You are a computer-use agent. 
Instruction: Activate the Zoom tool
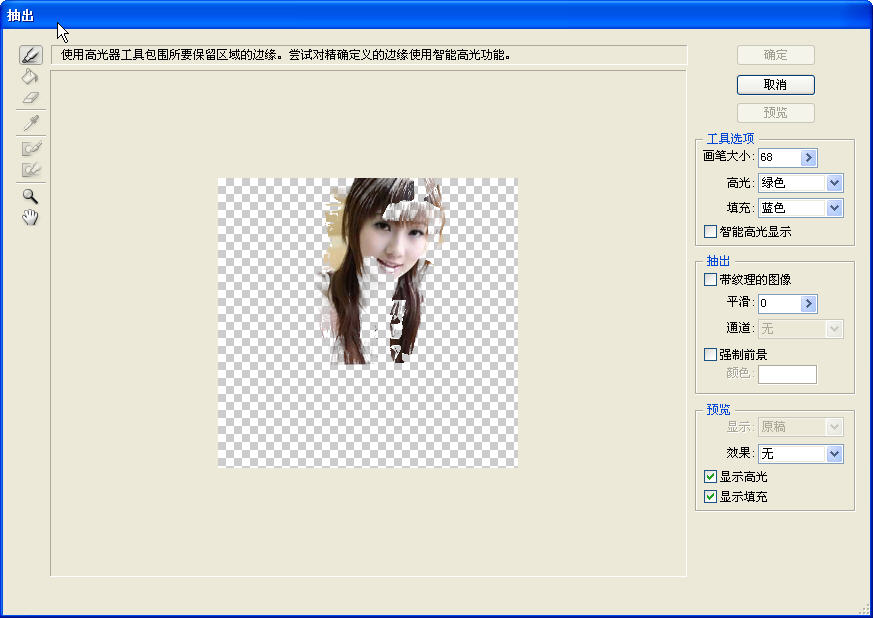coord(30,196)
